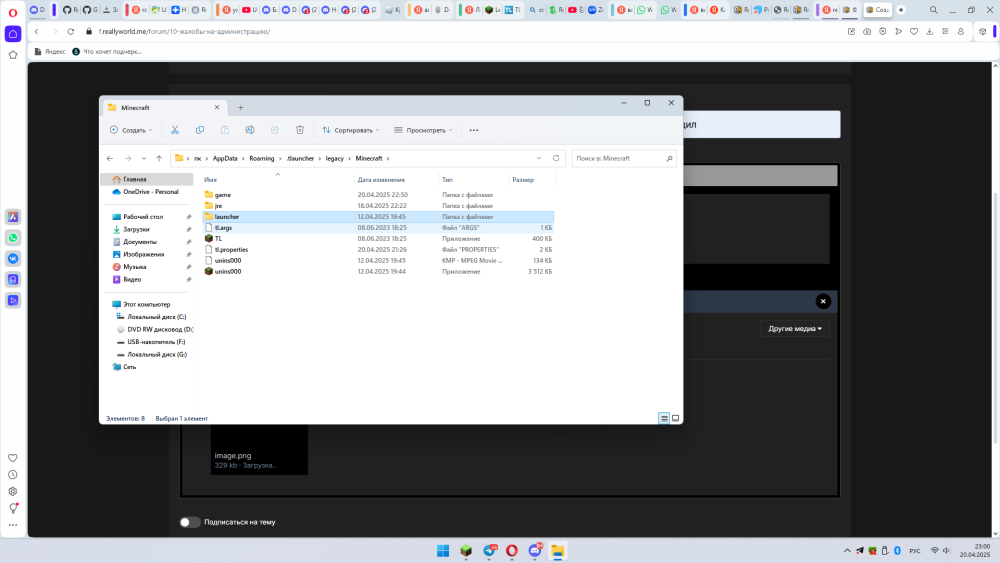Open the three-dots more options menu
This screenshot has width=1000, height=563.
[474, 130]
